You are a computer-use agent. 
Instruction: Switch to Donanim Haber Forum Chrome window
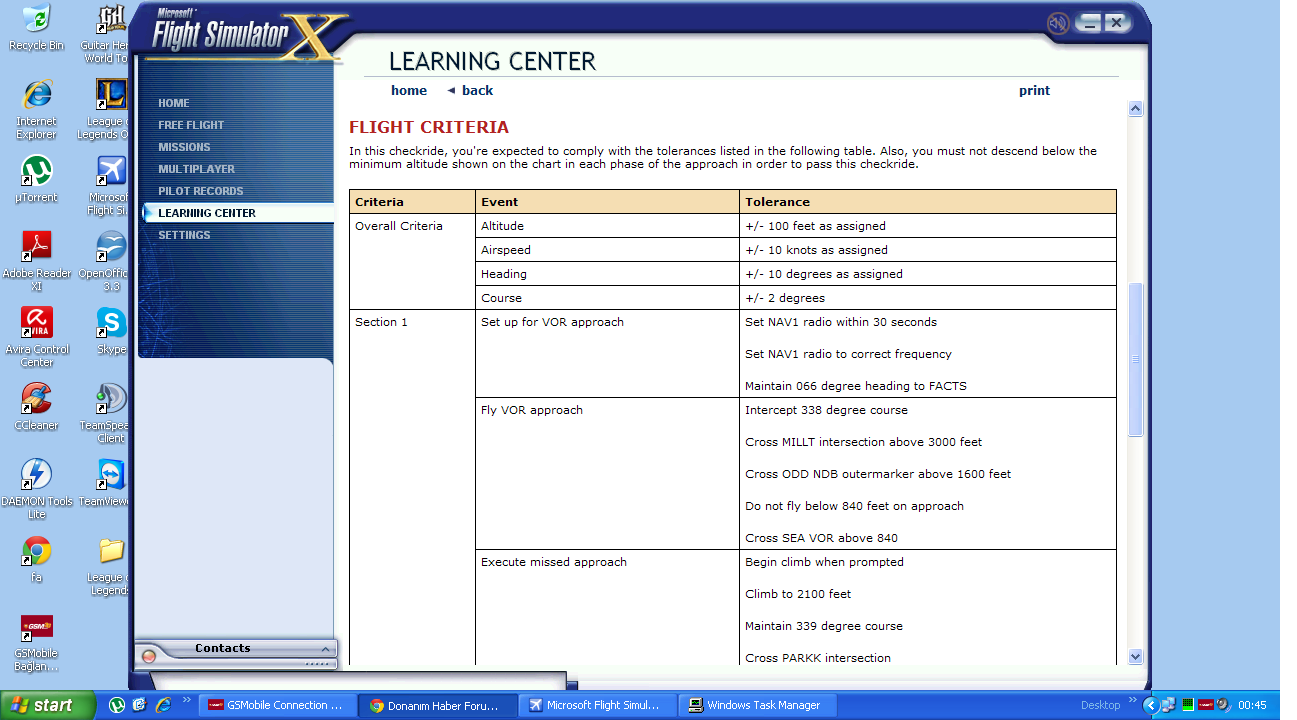click(437, 705)
